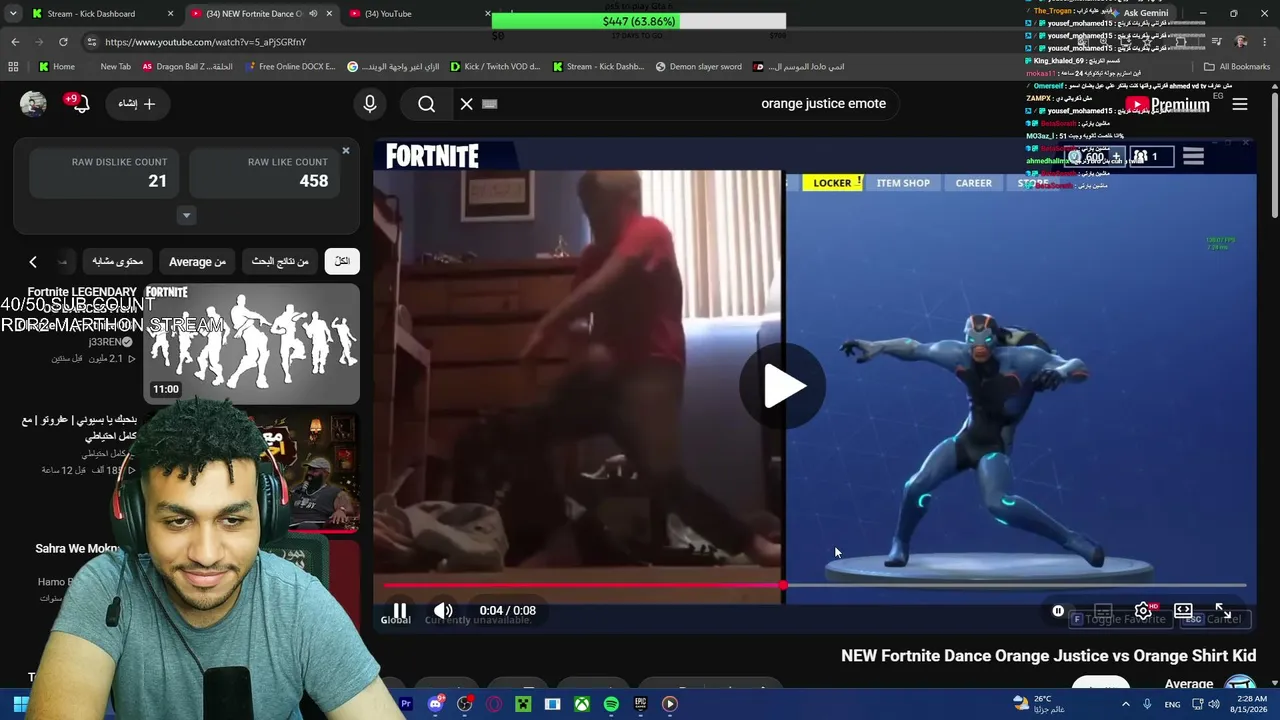Reload the current YouTube page
This screenshot has width=1280, height=720.
point(63,42)
